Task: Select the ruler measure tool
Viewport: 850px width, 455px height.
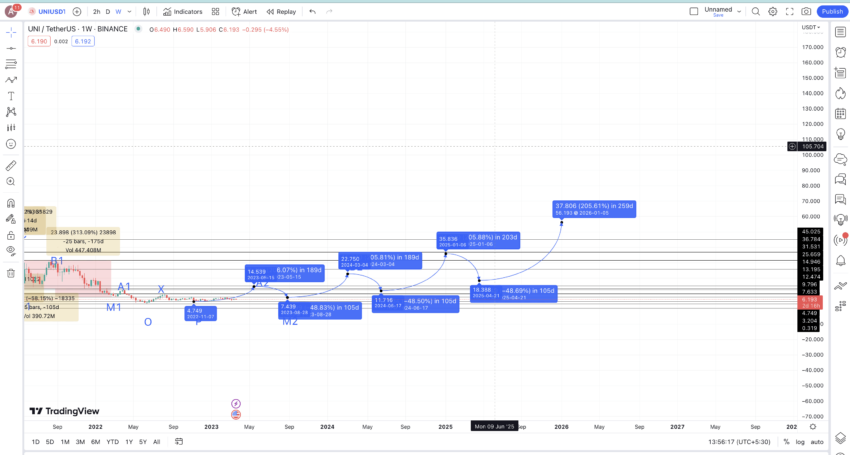Action: click(x=10, y=165)
